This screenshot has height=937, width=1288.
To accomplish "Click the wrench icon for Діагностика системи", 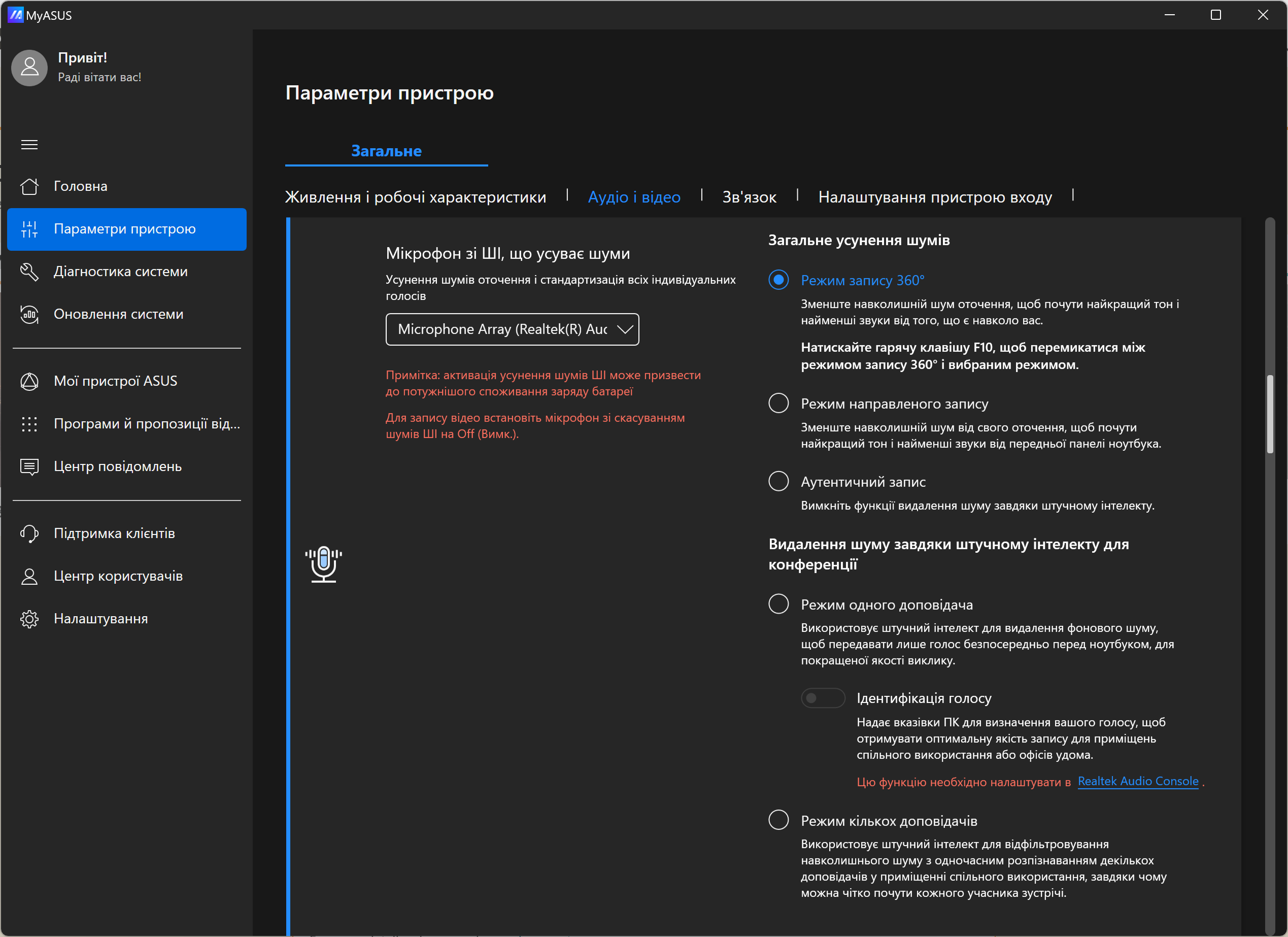I will (x=29, y=272).
